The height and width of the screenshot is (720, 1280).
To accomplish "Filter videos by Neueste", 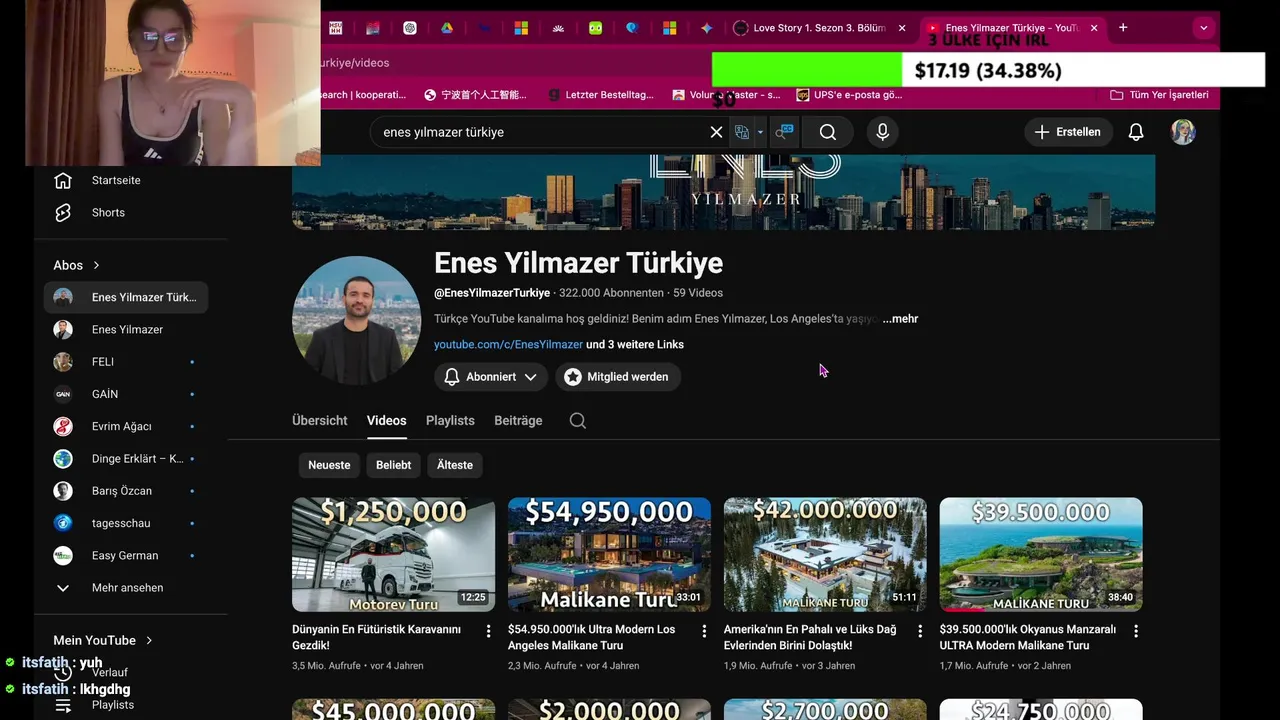I will (x=329, y=465).
